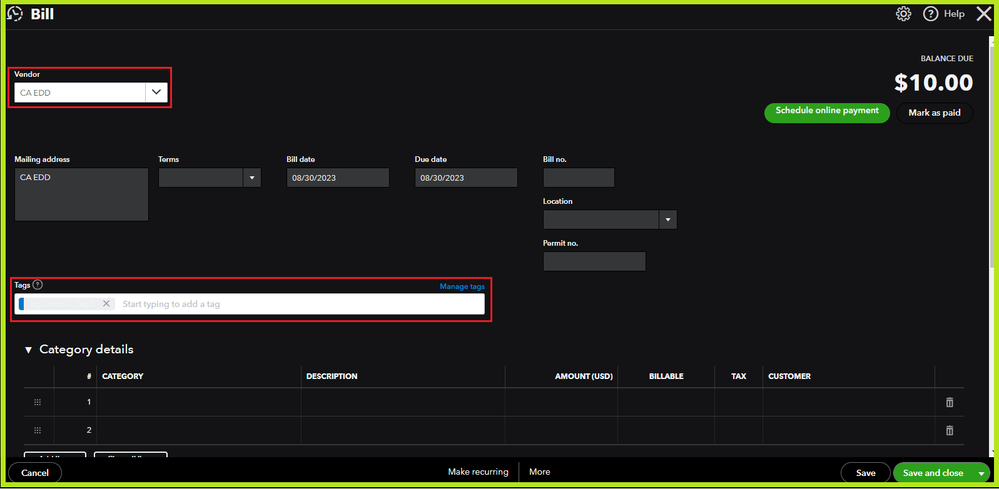The width and height of the screenshot is (999, 489).
Task: Click the Help question mark icon
Action: pyautogui.click(x=930, y=13)
